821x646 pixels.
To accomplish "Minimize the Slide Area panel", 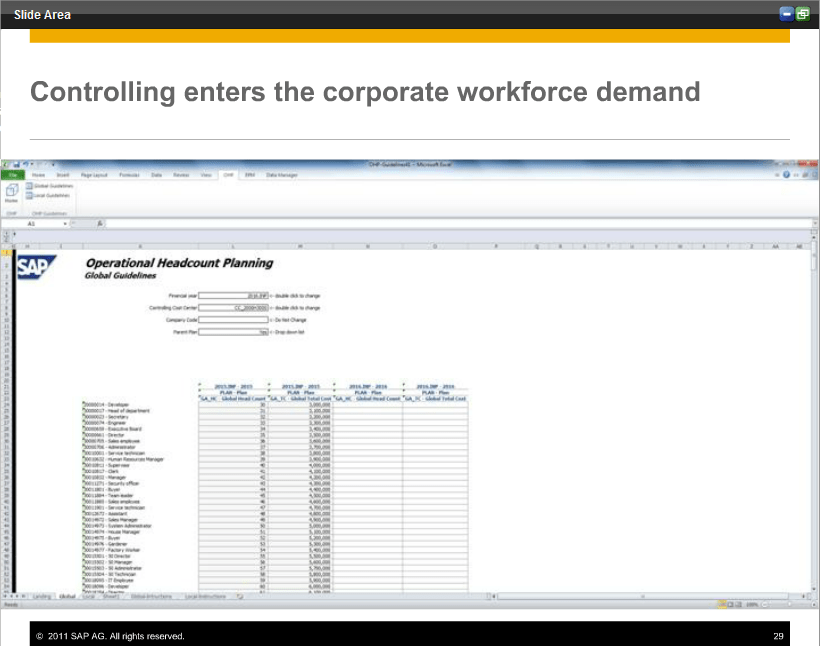I will 787,14.
